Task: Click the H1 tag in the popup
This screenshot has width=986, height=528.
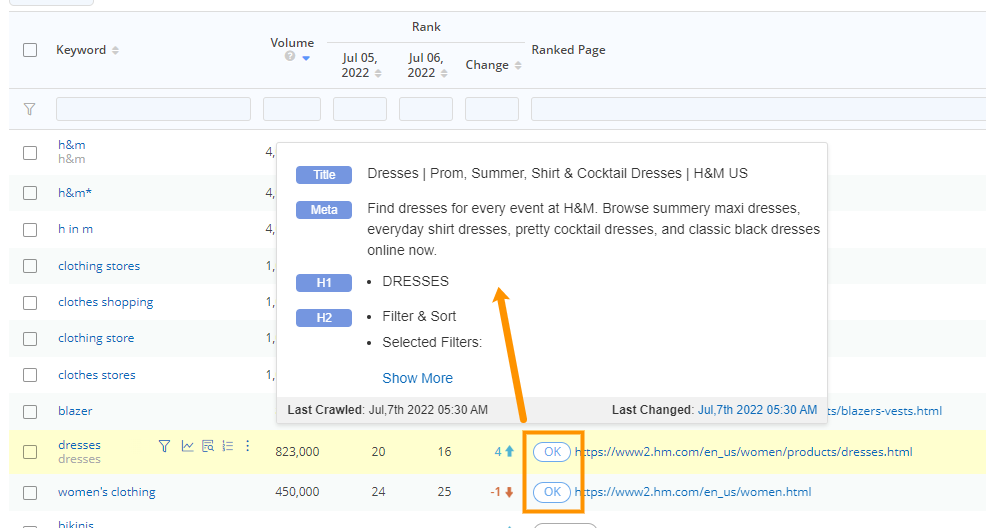Action: click(x=324, y=283)
